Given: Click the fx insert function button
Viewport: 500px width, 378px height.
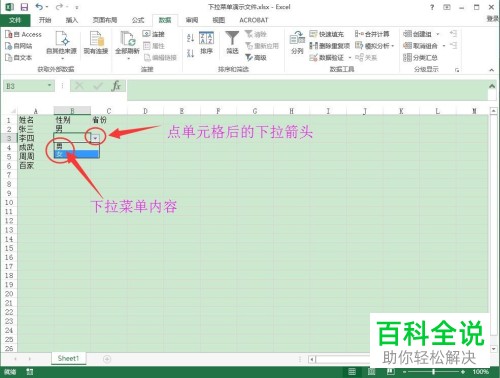Looking at the screenshot, I should tap(116, 86).
